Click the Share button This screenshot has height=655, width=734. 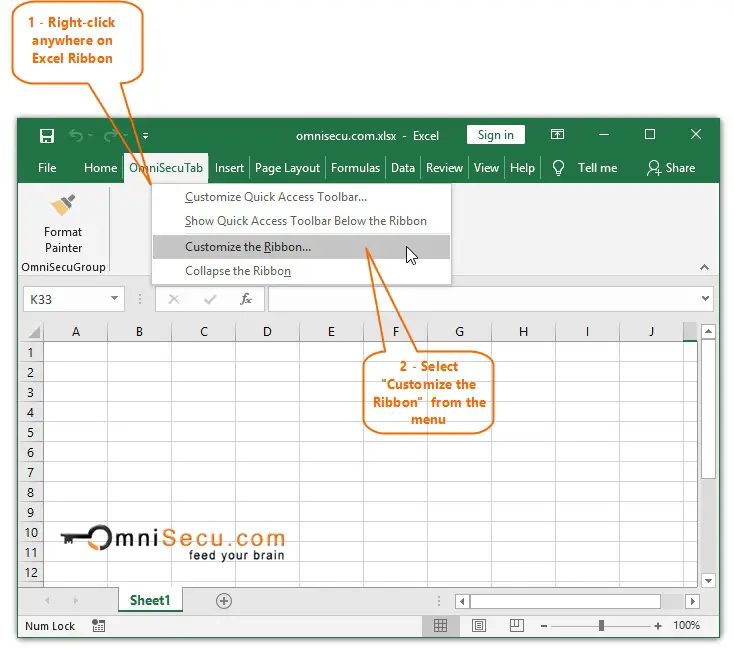point(670,168)
